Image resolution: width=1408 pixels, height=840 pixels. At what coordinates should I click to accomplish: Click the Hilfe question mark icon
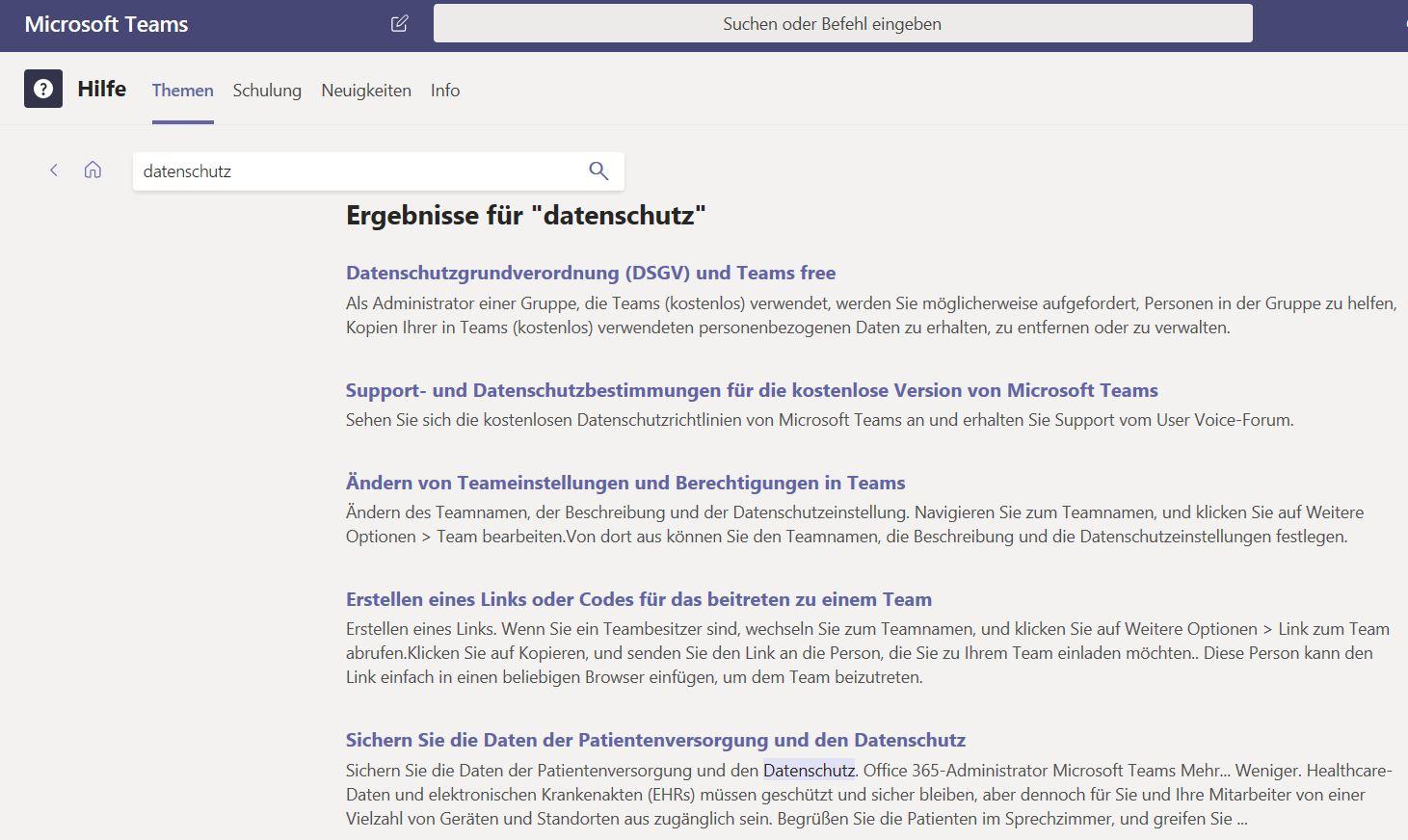pos(43,89)
